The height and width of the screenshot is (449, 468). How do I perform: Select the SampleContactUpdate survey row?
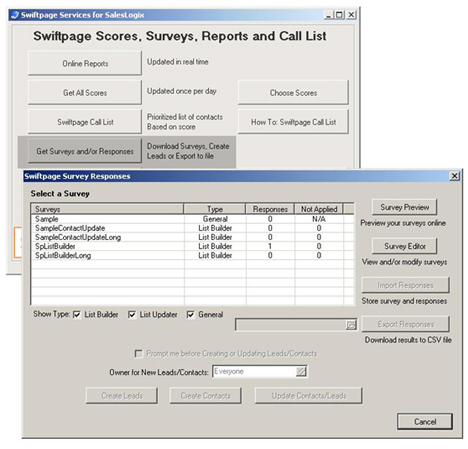coord(192,228)
